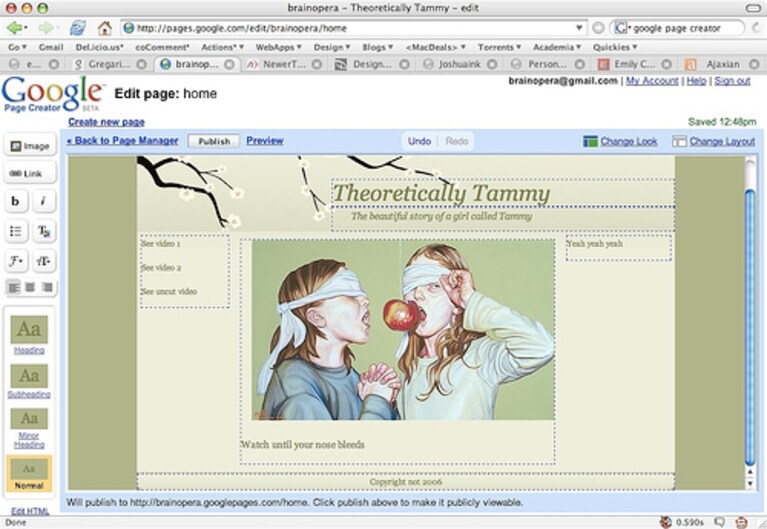Open the MacDeals bookmarks folder
This screenshot has width=767, height=529.
pyautogui.click(x=435, y=47)
